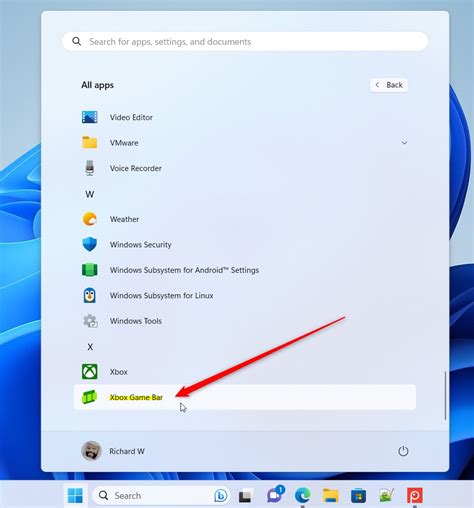Click the power button icon
Screen dimensions: 474x508
pos(403,451)
